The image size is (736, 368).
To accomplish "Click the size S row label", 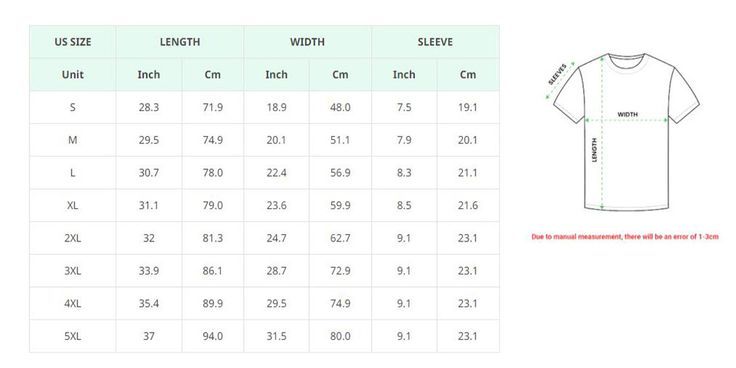I will 73,107.
